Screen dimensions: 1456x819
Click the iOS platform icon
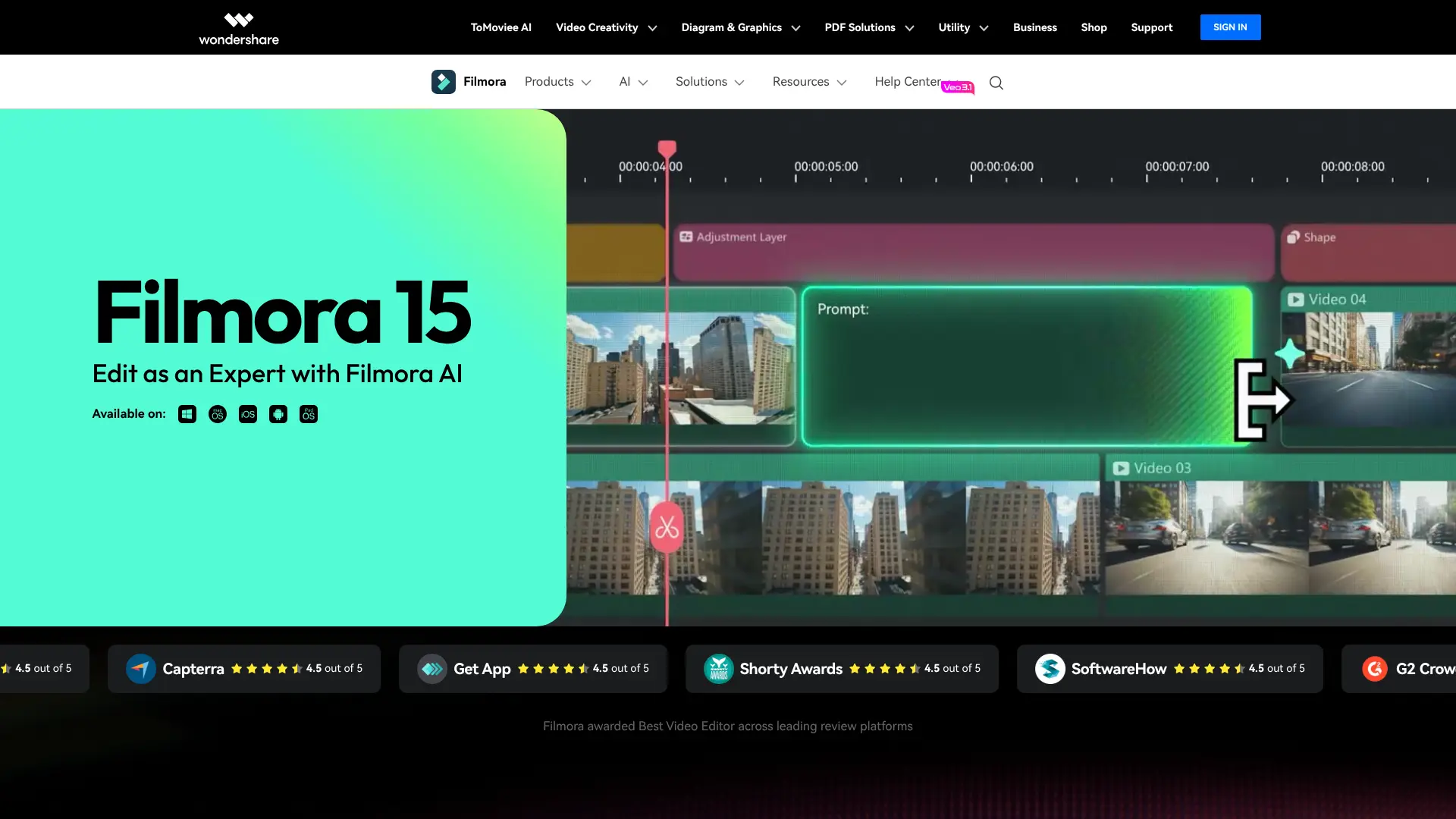coord(248,414)
